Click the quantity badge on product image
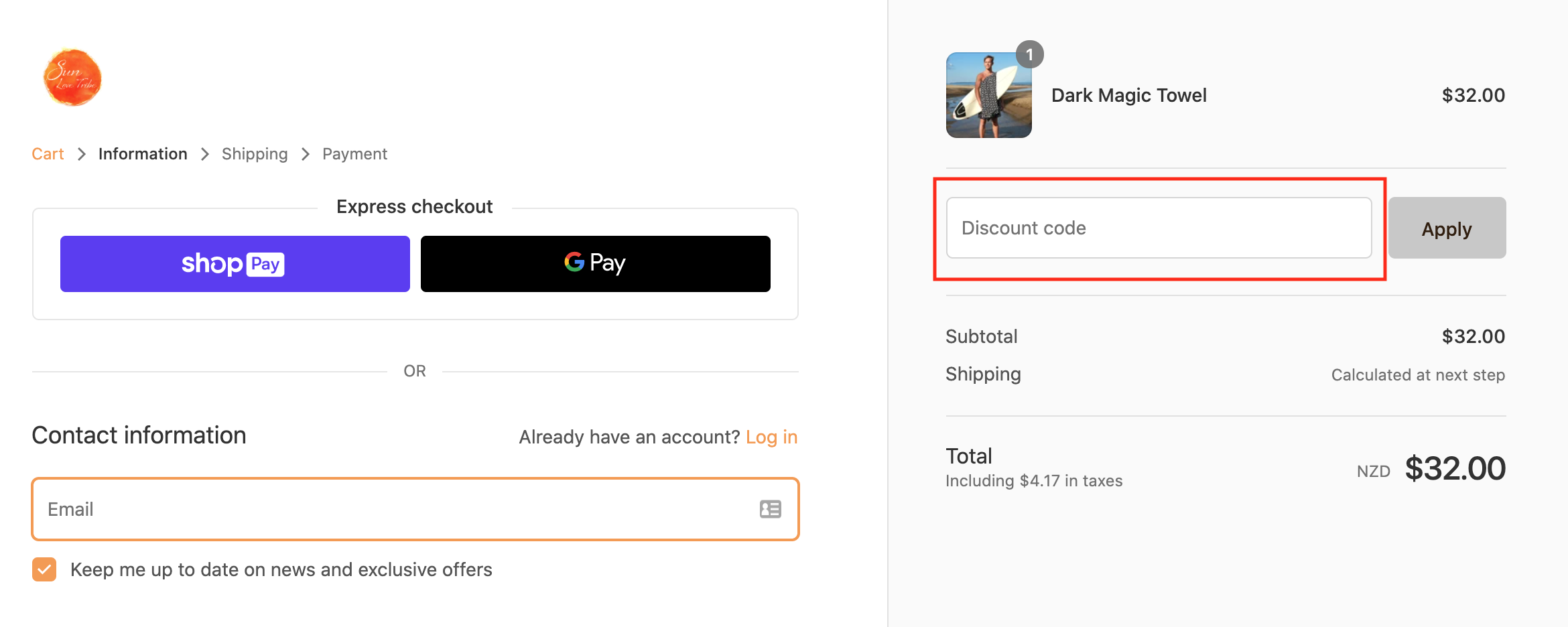Image resolution: width=1568 pixels, height=627 pixels. point(1029,54)
